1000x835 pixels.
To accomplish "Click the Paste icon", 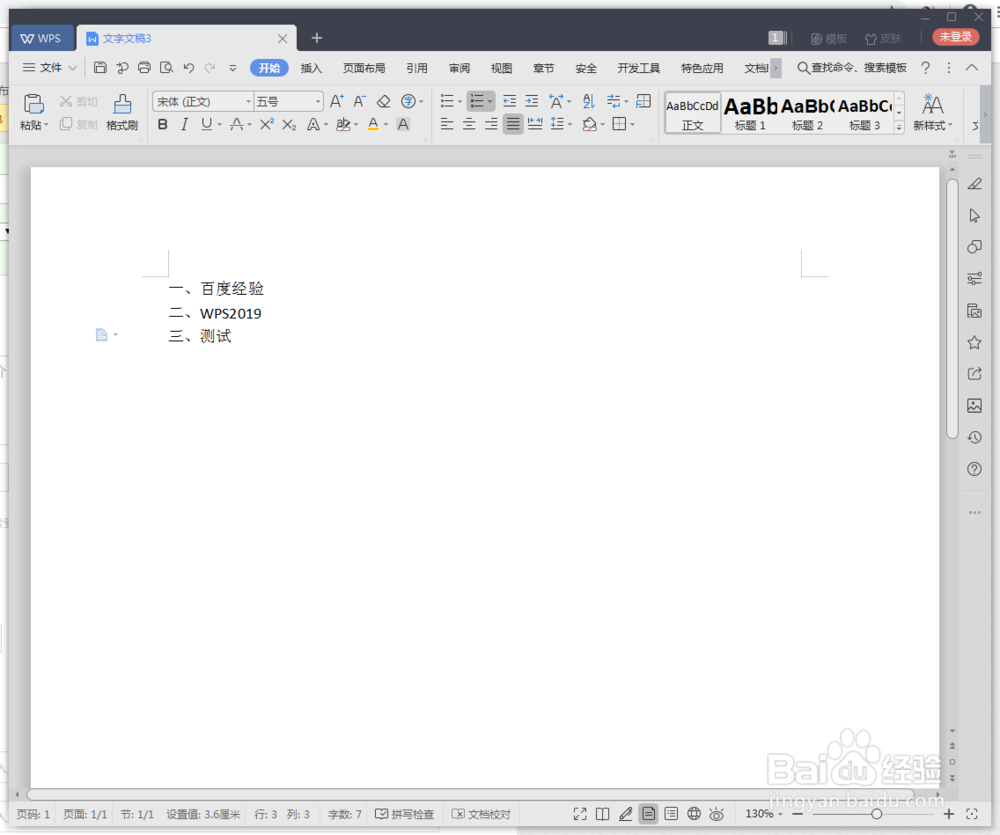I will 33,104.
